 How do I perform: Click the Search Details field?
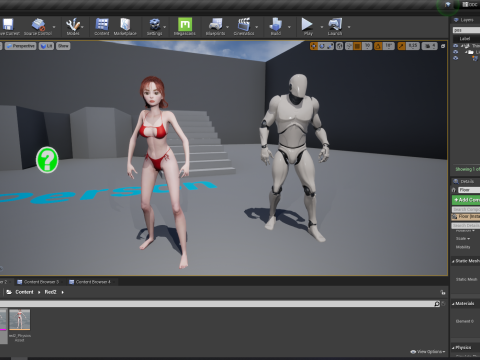click(x=466, y=226)
